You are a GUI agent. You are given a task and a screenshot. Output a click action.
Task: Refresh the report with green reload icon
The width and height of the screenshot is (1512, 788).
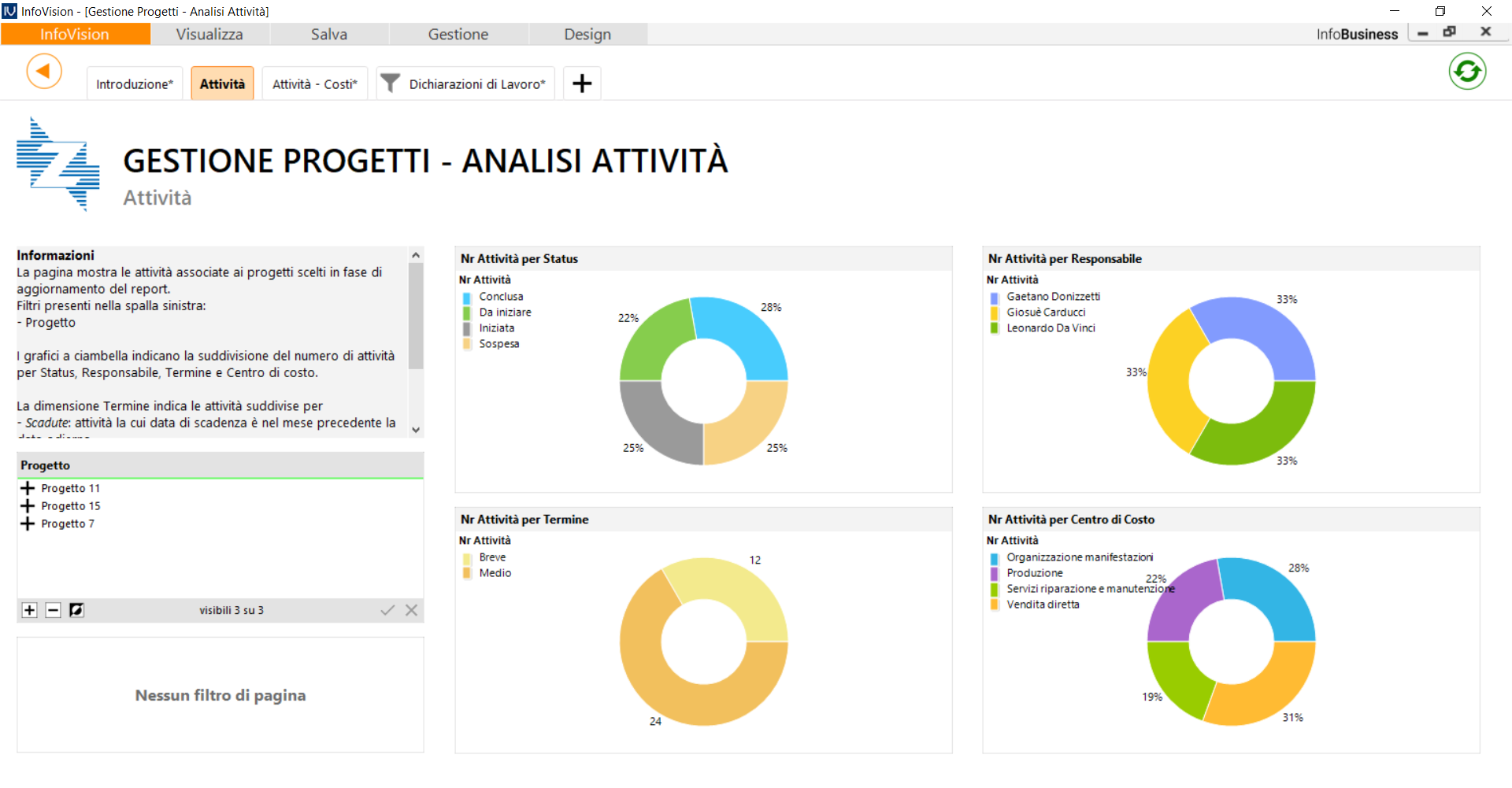coord(1467,72)
